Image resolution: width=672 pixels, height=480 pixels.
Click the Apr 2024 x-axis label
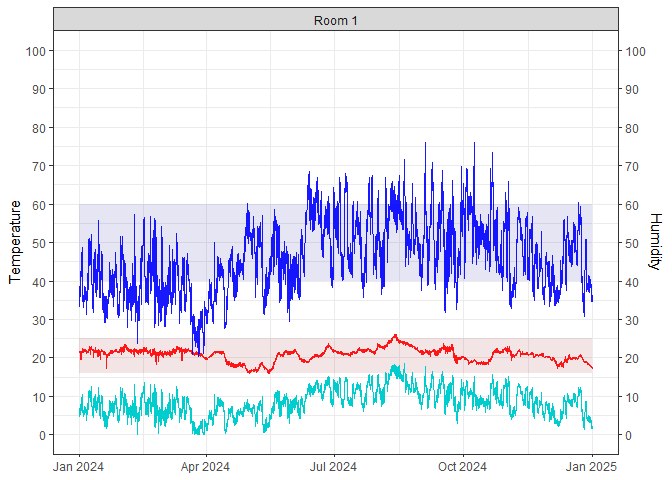pyautogui.click(x=205, y=466)
